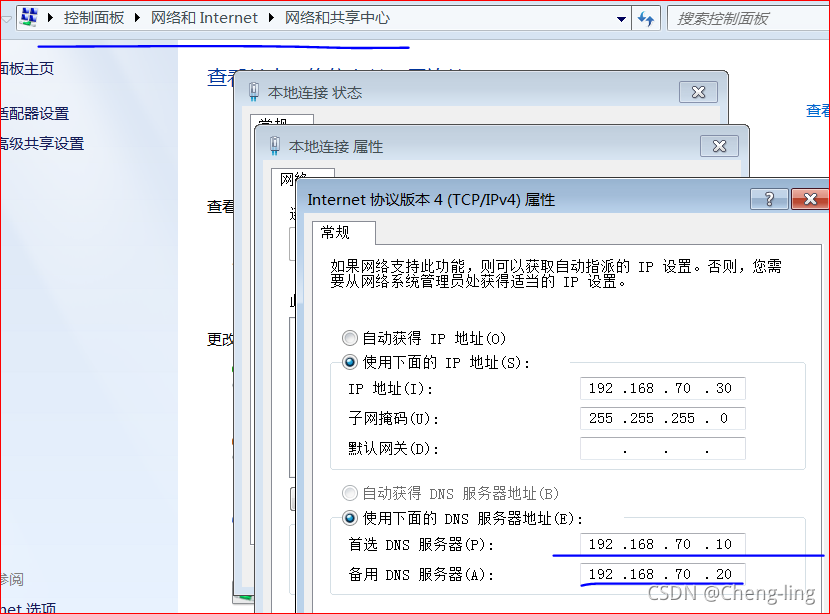Click the network icon in 本地连接 属性 title
830x614 pixels.
(x=275, y=146)
